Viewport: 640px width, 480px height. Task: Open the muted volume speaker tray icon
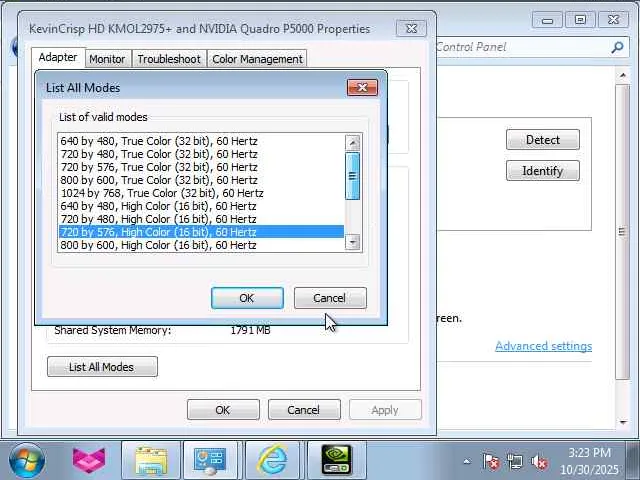539,462
